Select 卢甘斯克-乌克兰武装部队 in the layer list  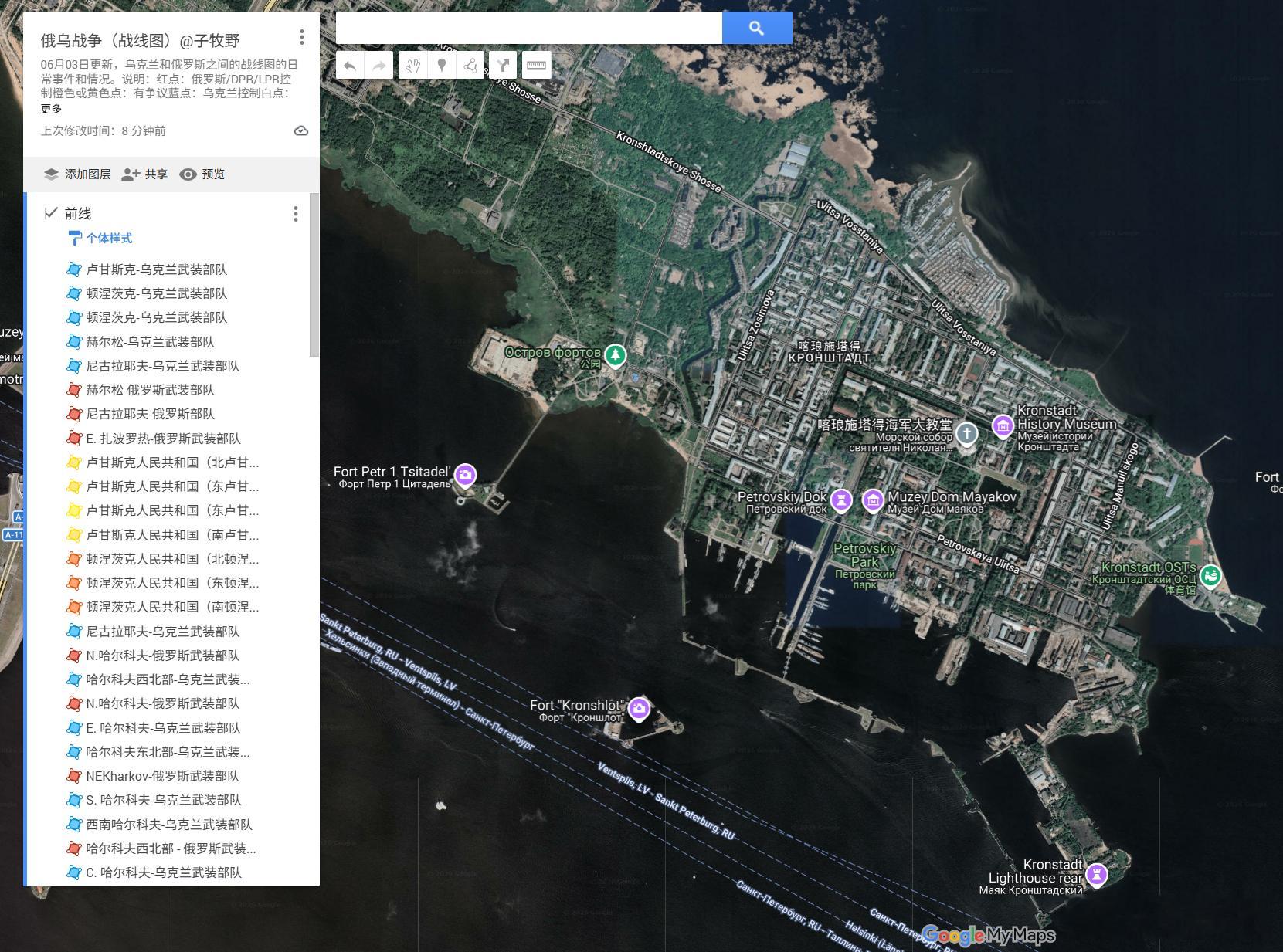tap(157, 269)
